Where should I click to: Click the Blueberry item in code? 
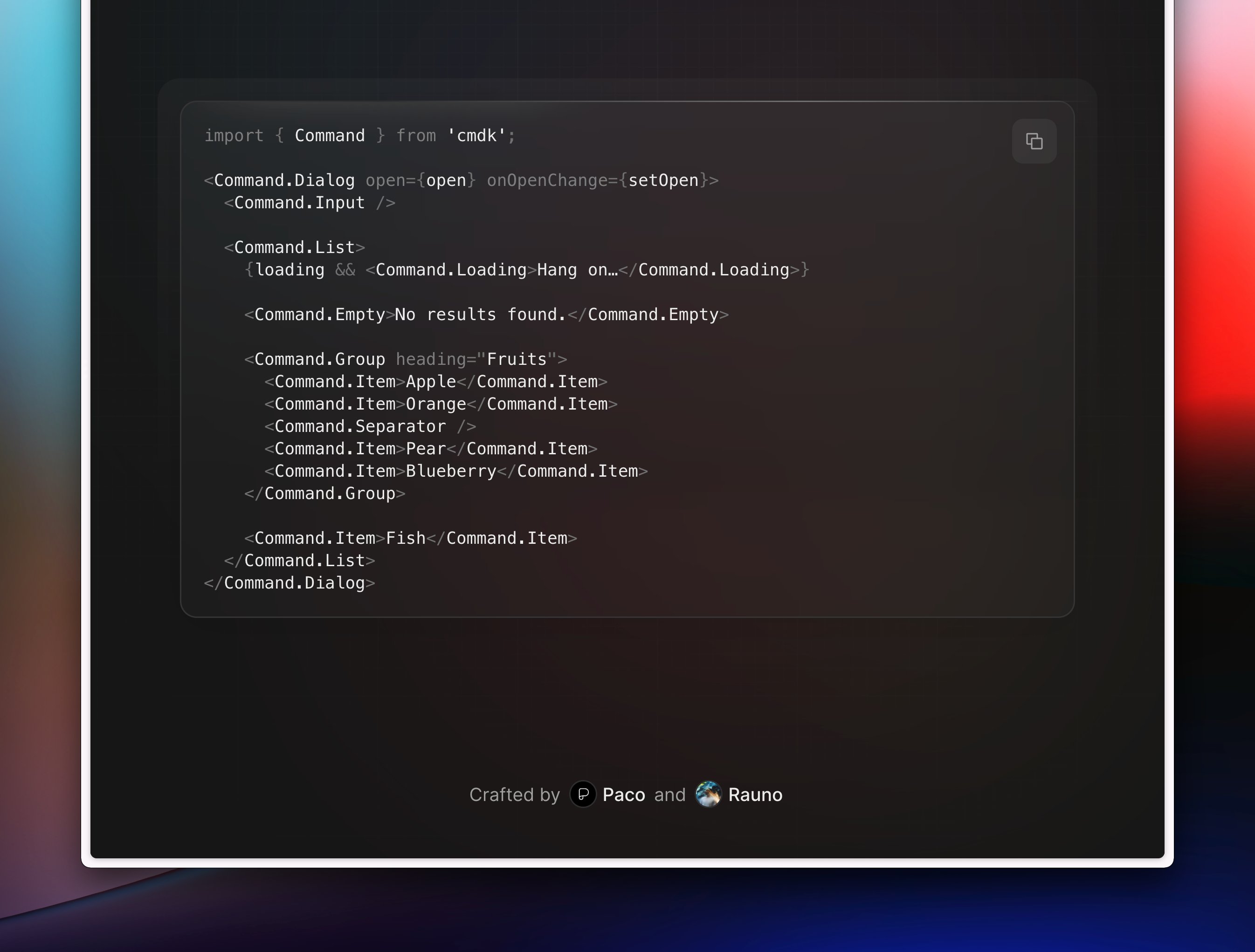[x=451, y=471]
